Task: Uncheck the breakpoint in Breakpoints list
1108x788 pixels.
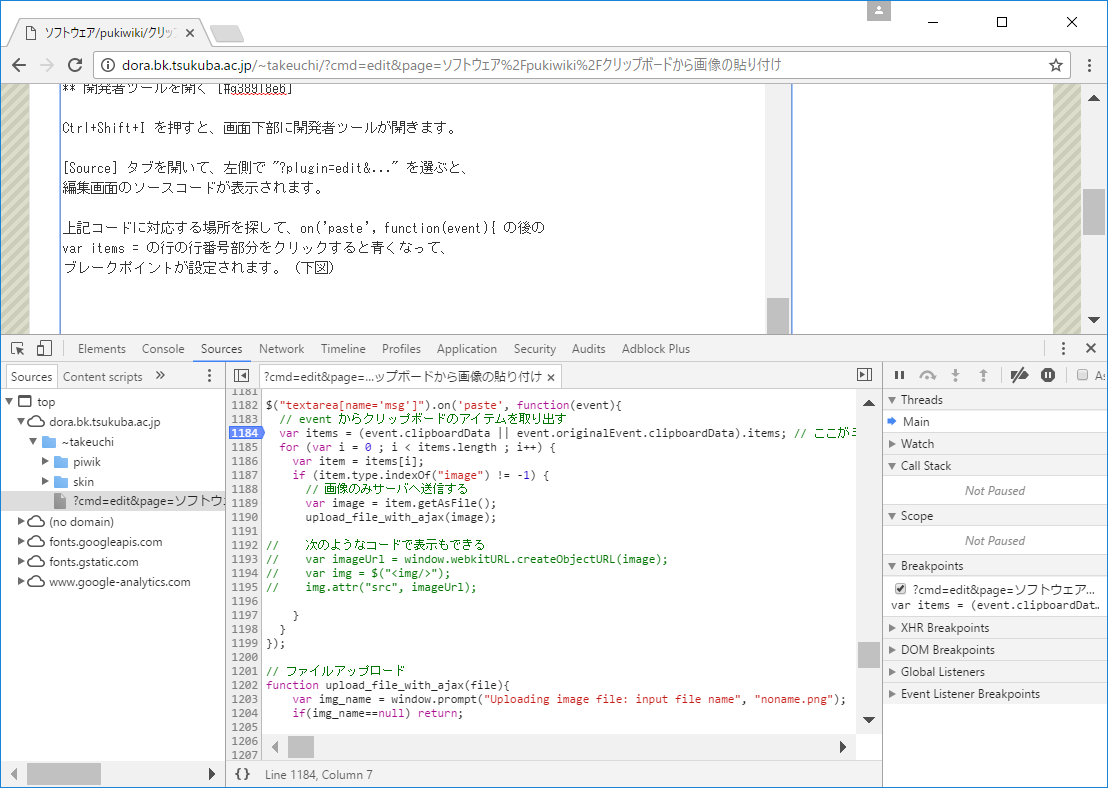Action: tap(900, 589)
